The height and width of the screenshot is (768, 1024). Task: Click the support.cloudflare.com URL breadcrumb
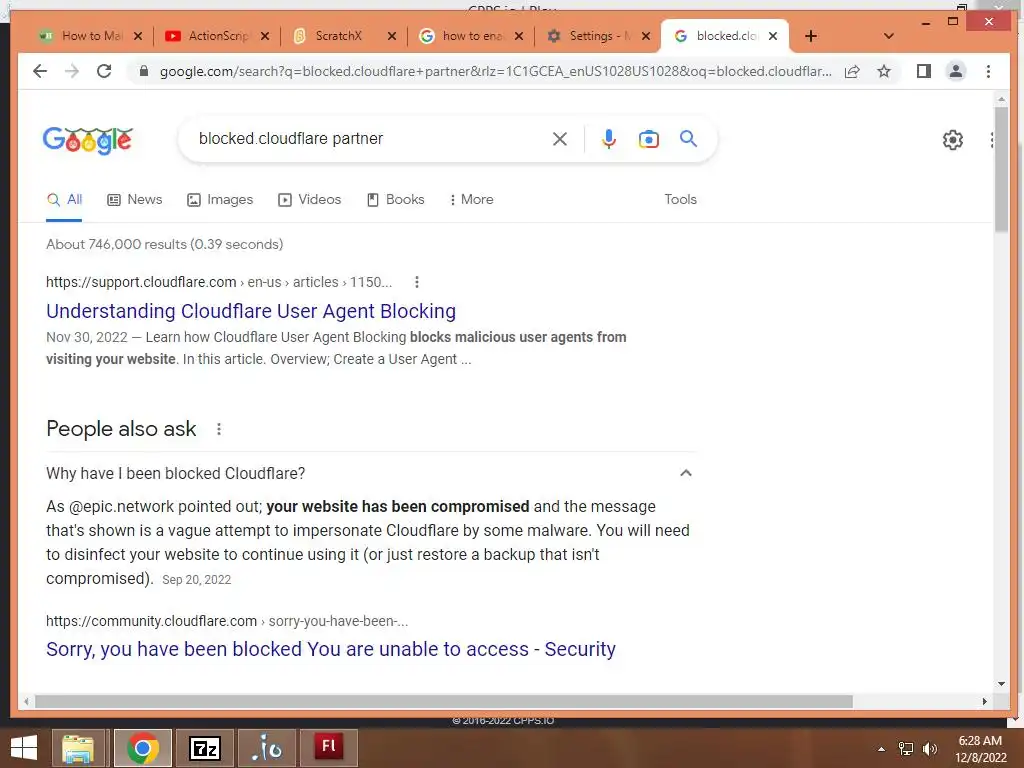coord(219,282)
